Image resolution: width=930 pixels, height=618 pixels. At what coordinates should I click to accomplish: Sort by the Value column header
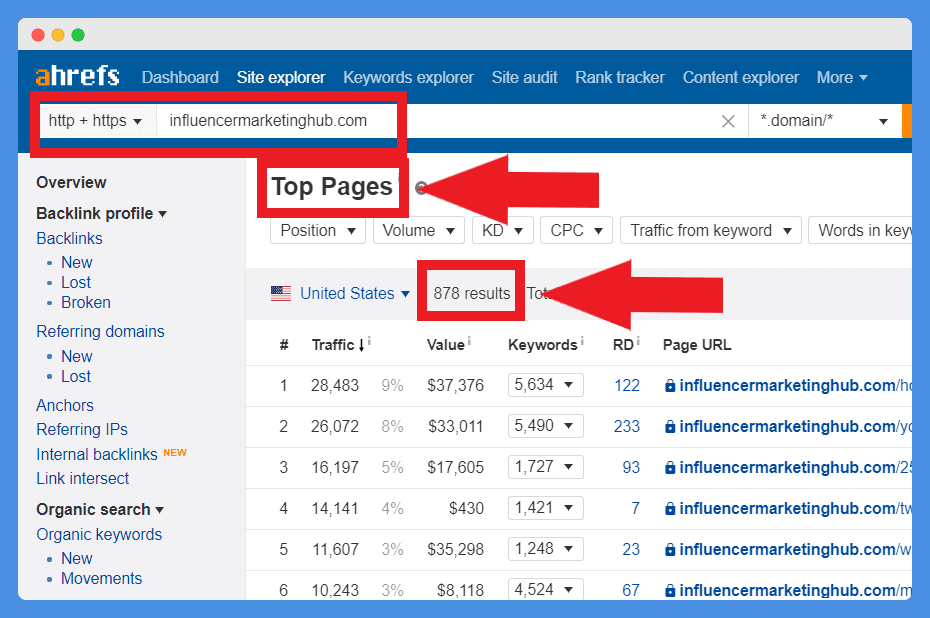click(445, 345)
